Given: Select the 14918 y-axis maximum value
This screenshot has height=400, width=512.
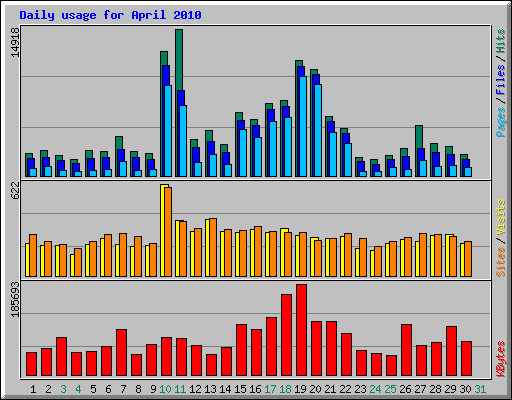Looking at the screenshot, I should point(15,42).
